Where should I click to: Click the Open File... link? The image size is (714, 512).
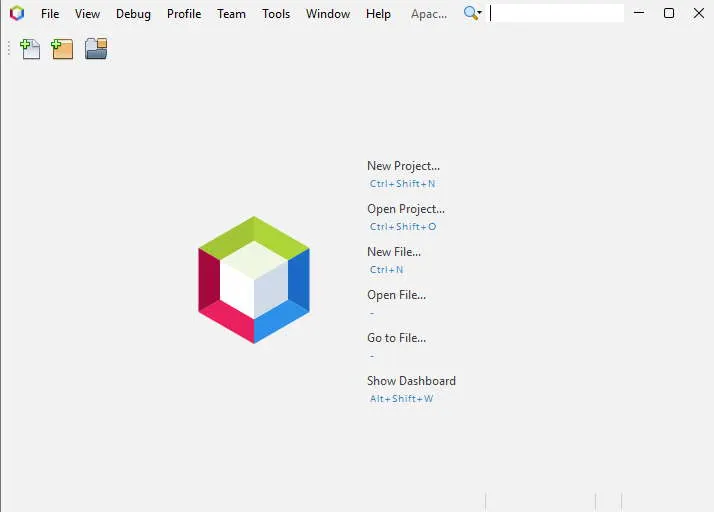click(397, 295)
